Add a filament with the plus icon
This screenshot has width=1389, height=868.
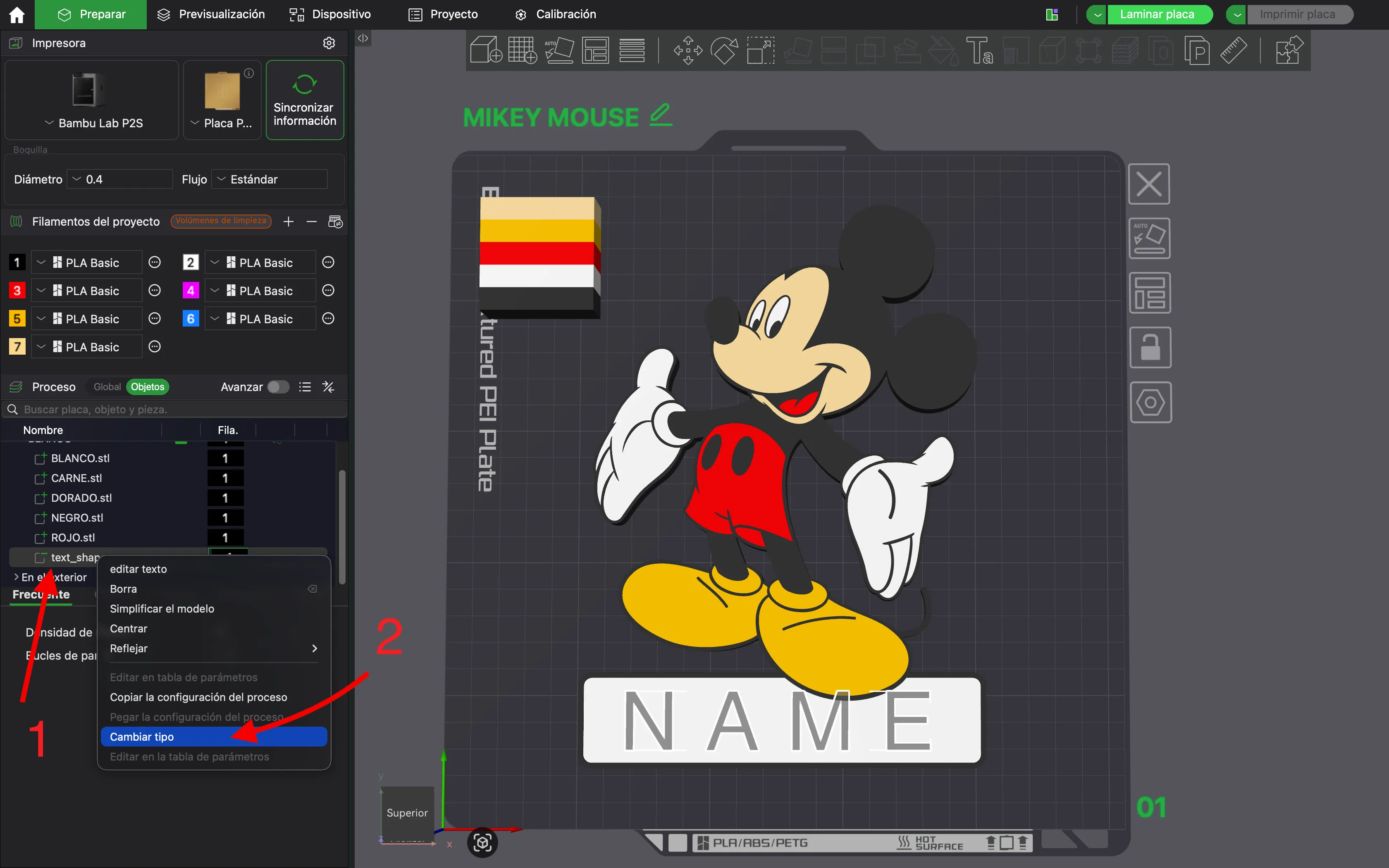tap(288, 222)
